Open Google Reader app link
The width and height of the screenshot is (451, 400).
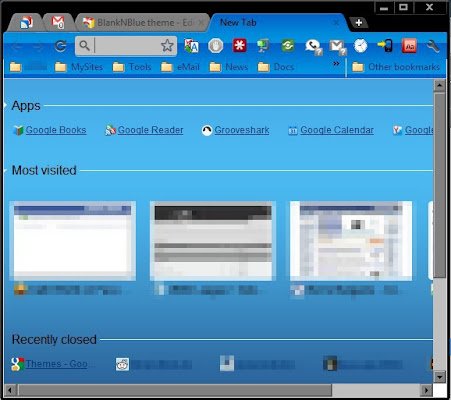(x=144, y=130)
